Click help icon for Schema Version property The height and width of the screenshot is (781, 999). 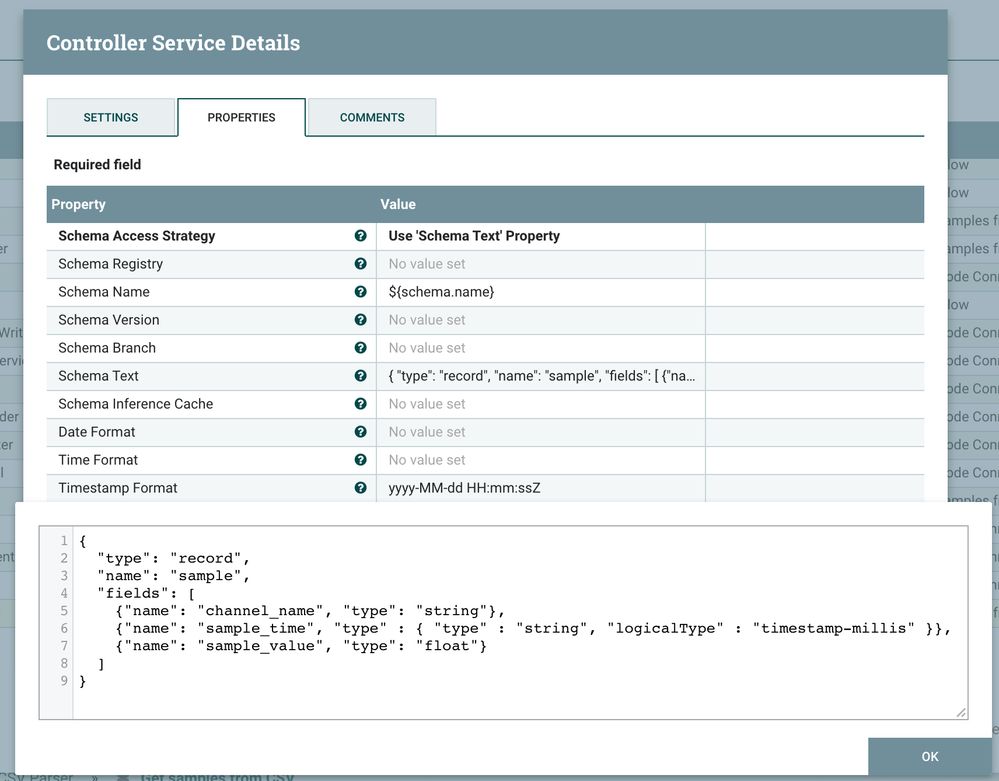(360, 320)
